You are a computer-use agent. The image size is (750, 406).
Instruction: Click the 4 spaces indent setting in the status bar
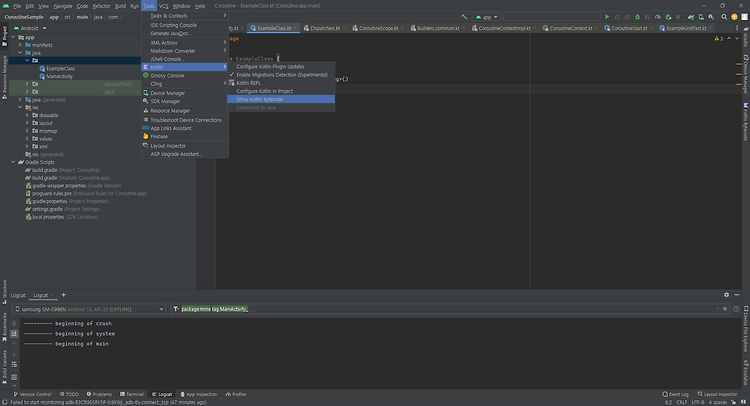coord(717,402)
